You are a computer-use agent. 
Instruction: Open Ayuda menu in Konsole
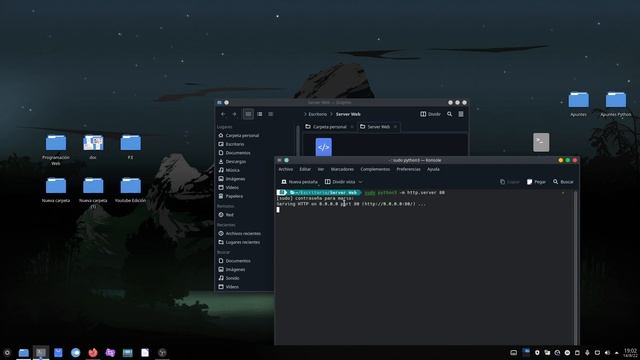click(433, 169)
